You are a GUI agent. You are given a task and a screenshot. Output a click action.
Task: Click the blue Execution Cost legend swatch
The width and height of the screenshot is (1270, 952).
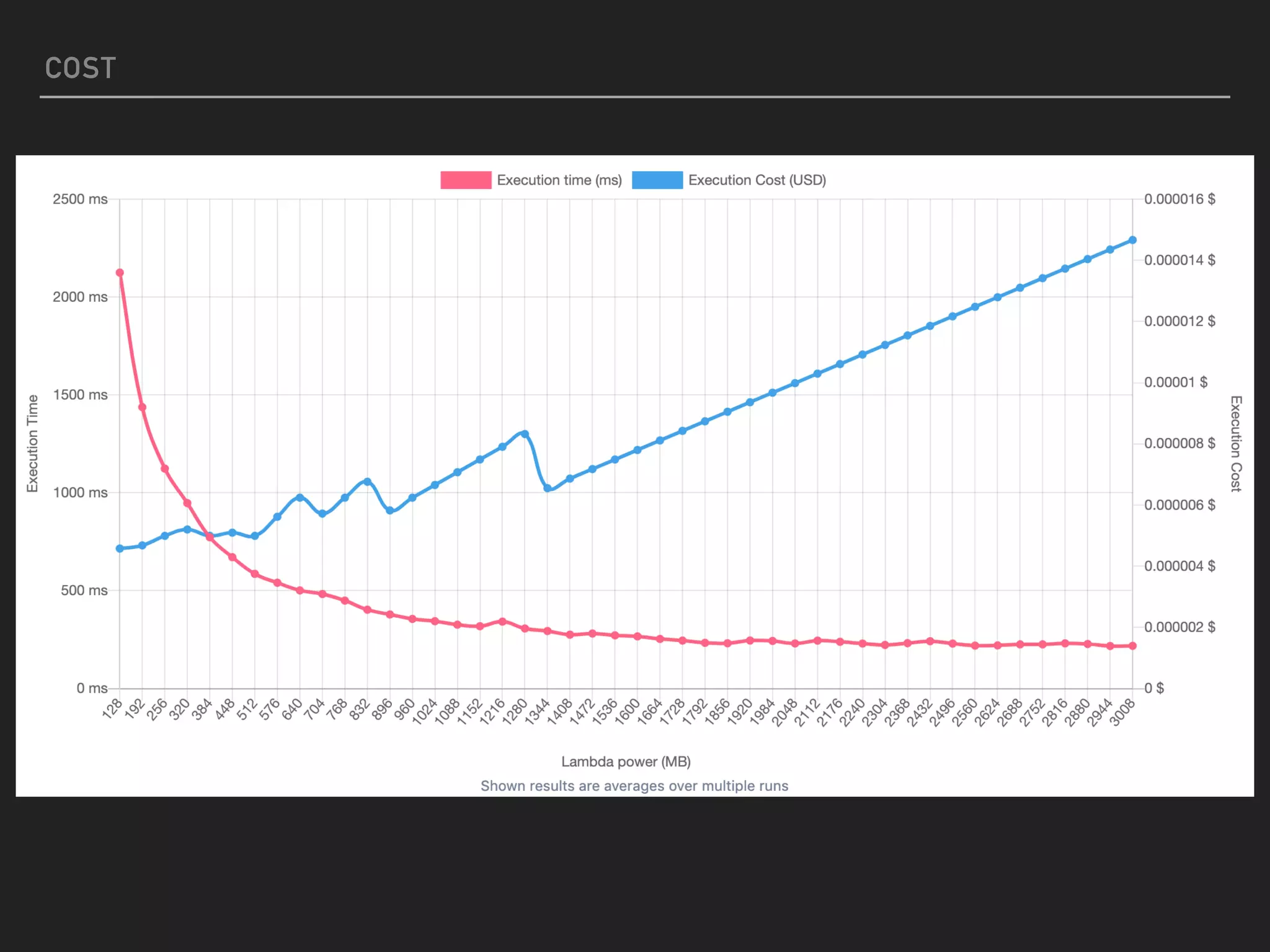tap(657, 180)
